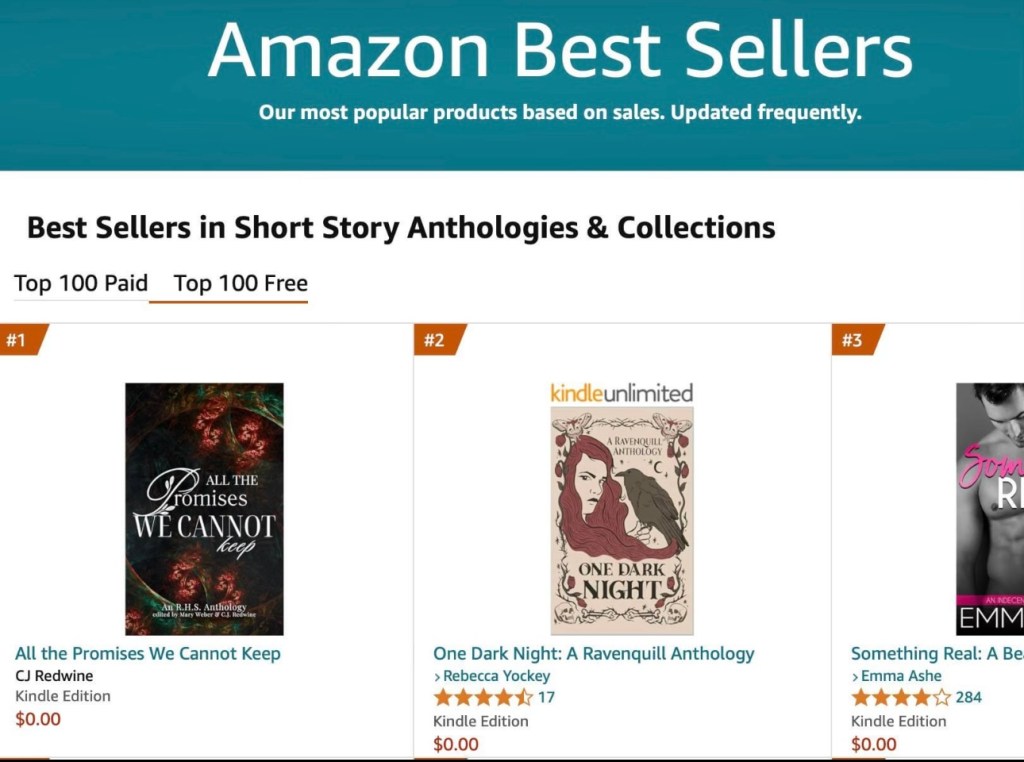
Task: Click the #3 rank badge
Action: tap(852, 340)
